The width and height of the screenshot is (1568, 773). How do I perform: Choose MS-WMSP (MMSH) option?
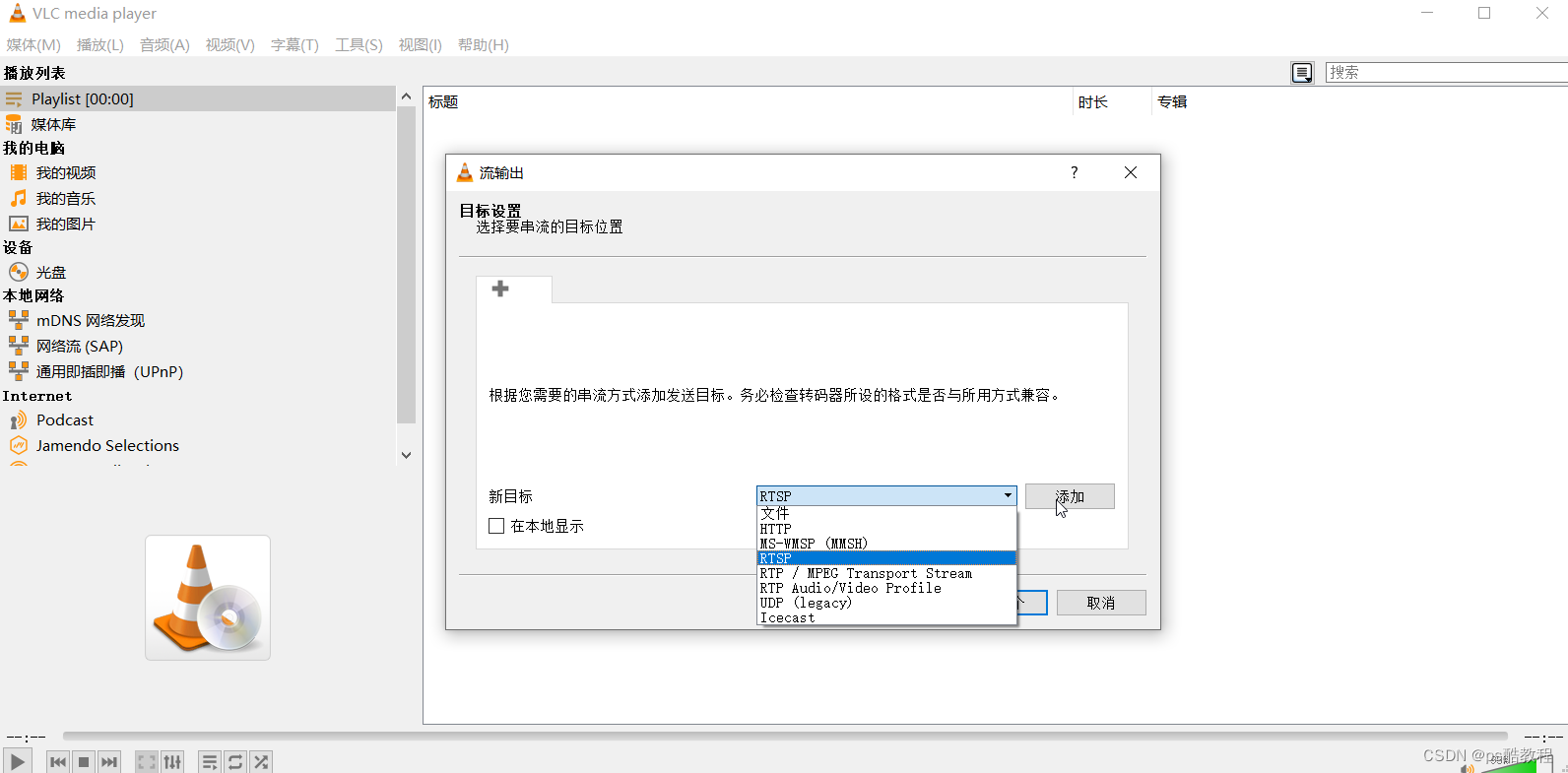coord(886,544)
